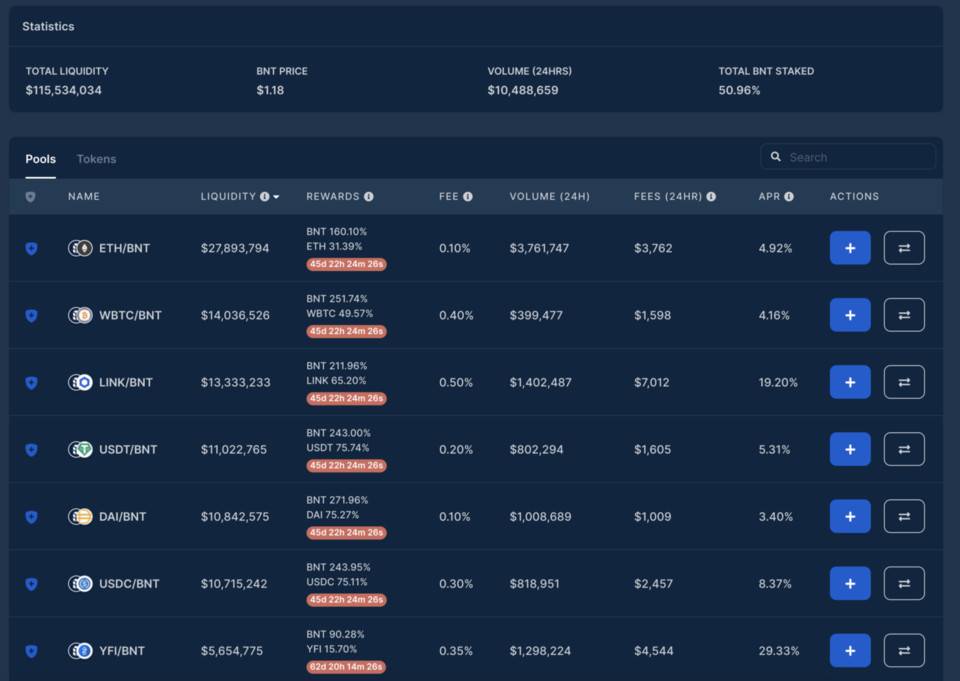Click the plus button on the YFI/BNT row
Image resolution: width=960 pixels, height=681 pixels.
tap(850, 650)
